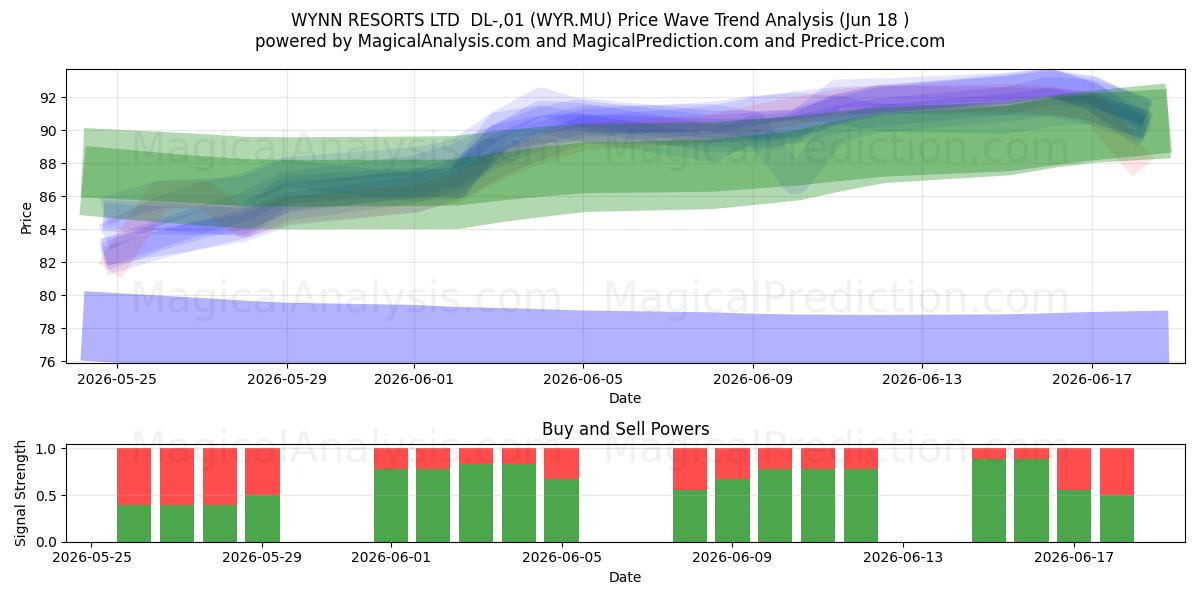Click the Price y-axis label

click(x=26, y=216)
